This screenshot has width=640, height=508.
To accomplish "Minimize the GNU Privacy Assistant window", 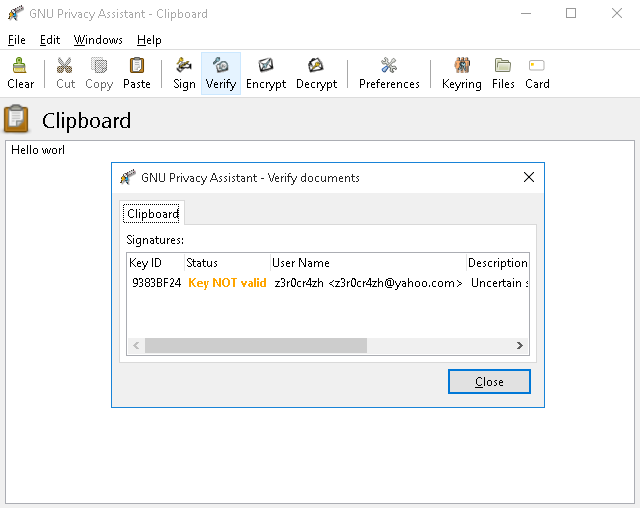I will (526, 13).
